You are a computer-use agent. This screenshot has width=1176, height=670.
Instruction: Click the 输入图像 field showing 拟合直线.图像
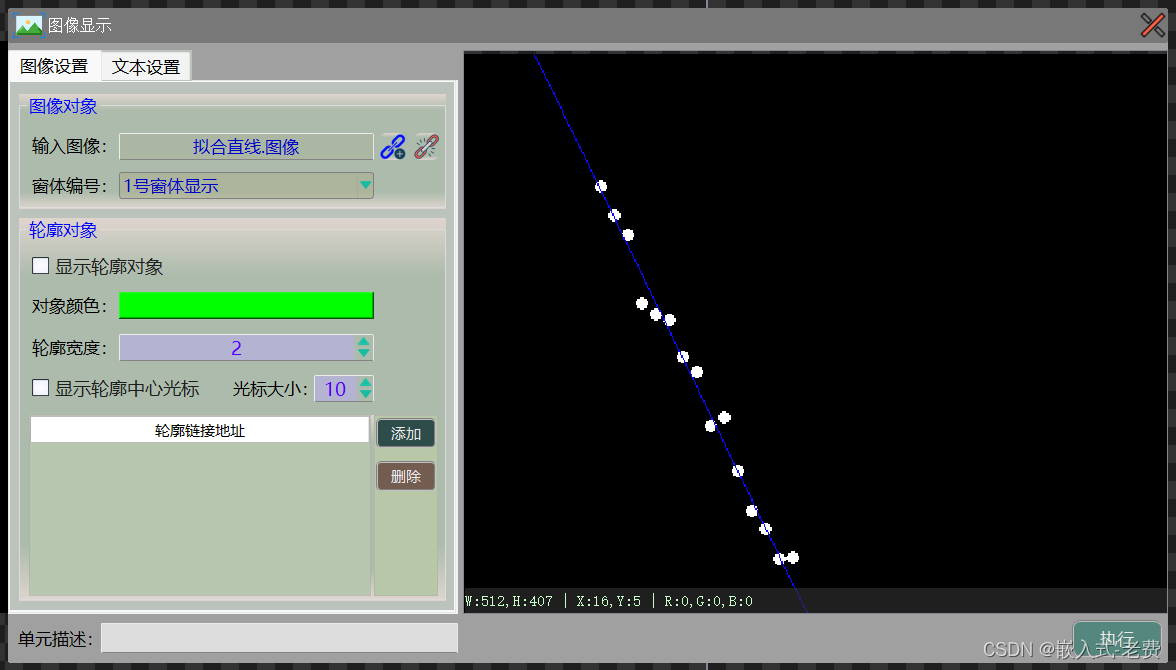246,146
